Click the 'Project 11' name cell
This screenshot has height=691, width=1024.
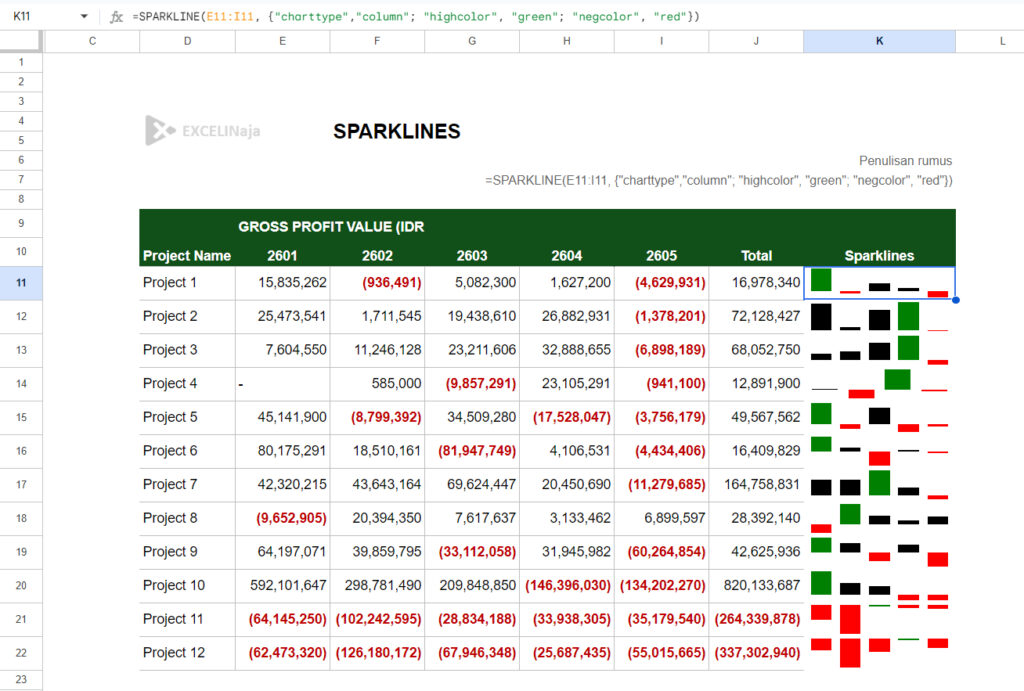pos(187,619)
